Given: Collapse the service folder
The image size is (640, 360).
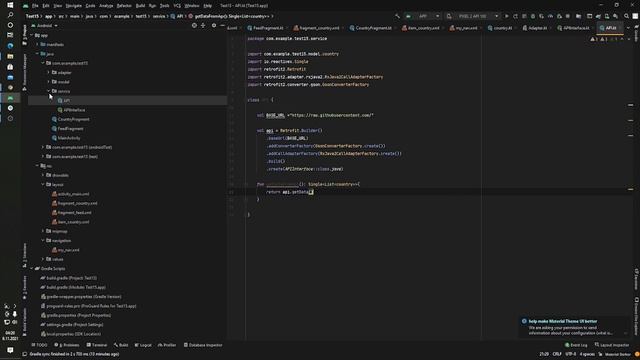Looking at the screenshot, I should 49,91.
